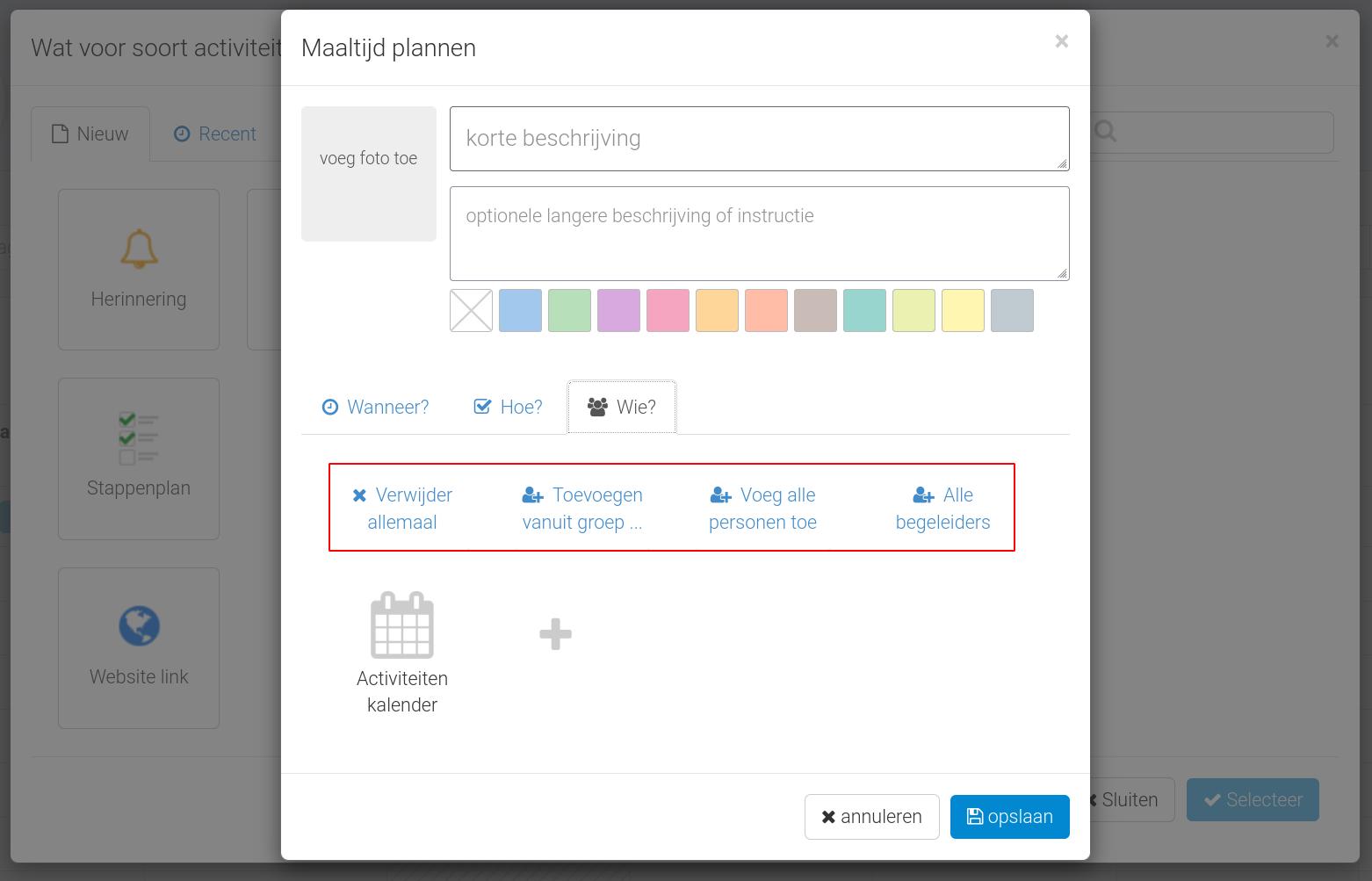
Task: Click the Sluiten button in background
Action: pos(1131,800)
